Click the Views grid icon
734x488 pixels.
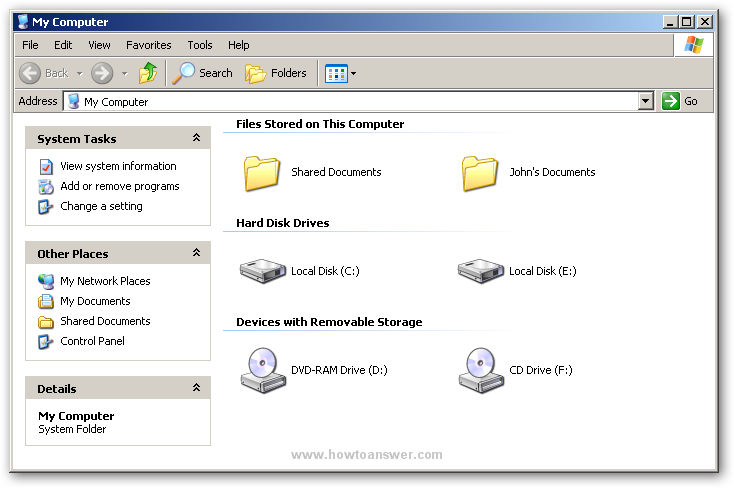pyautogui.click(x=337, y=74)
